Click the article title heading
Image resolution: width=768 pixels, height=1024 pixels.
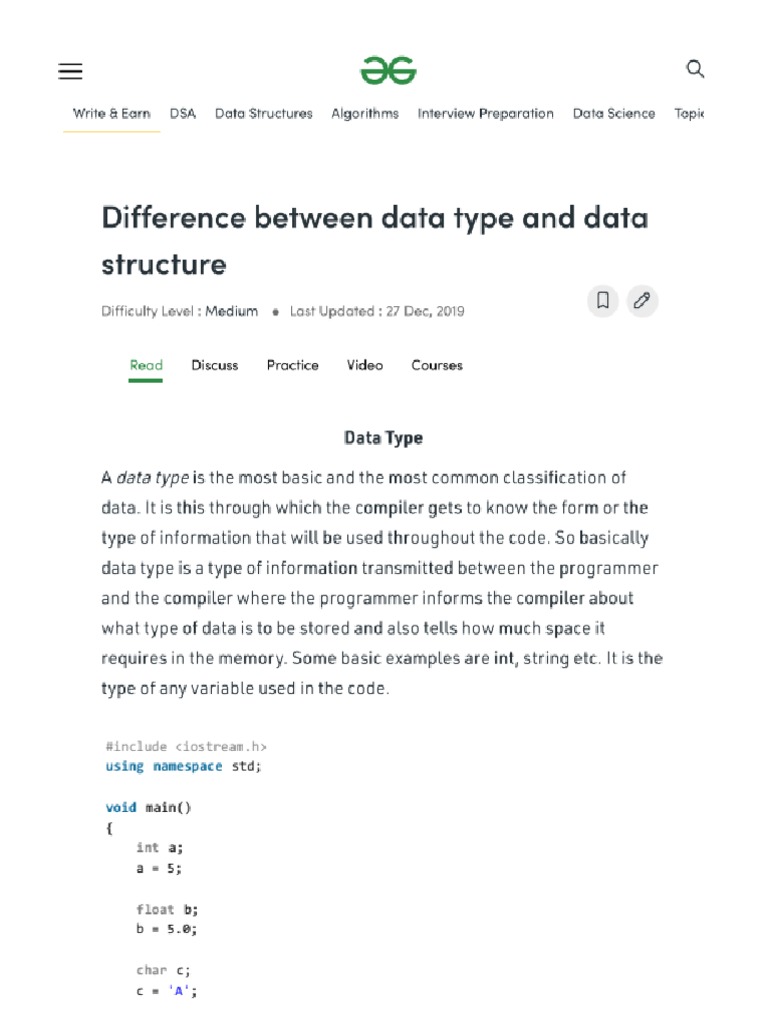[x=375, y=240]
